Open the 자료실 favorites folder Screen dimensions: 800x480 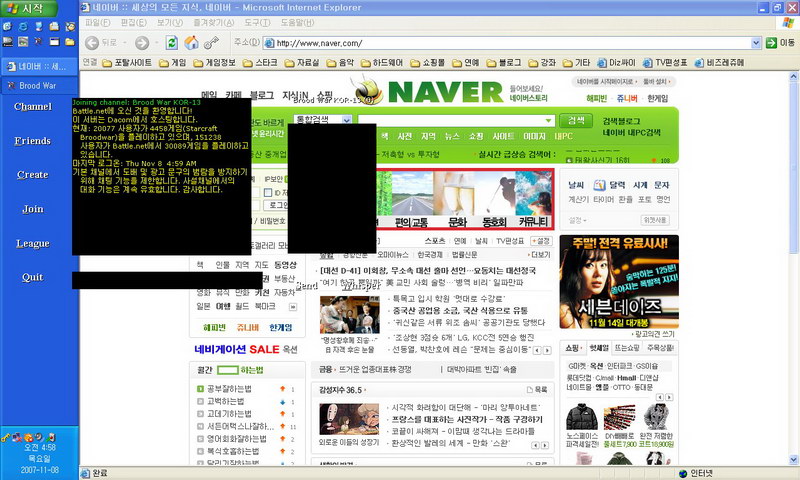[x=302, y=63]
